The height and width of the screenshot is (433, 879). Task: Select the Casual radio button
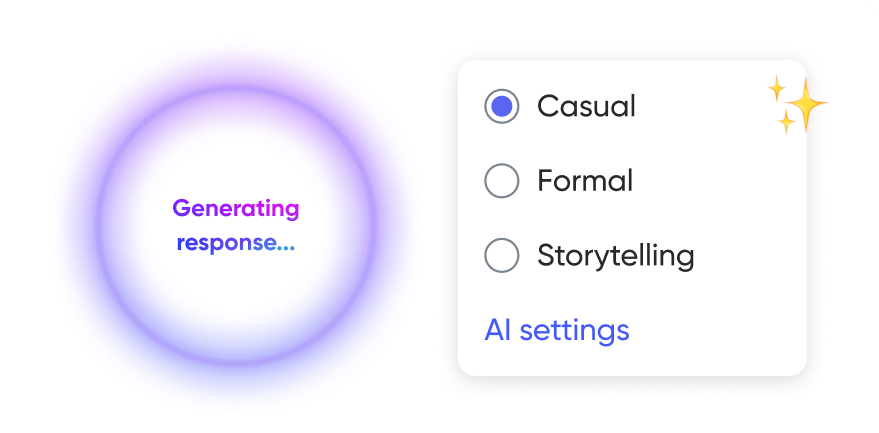[x=501, y=106]
